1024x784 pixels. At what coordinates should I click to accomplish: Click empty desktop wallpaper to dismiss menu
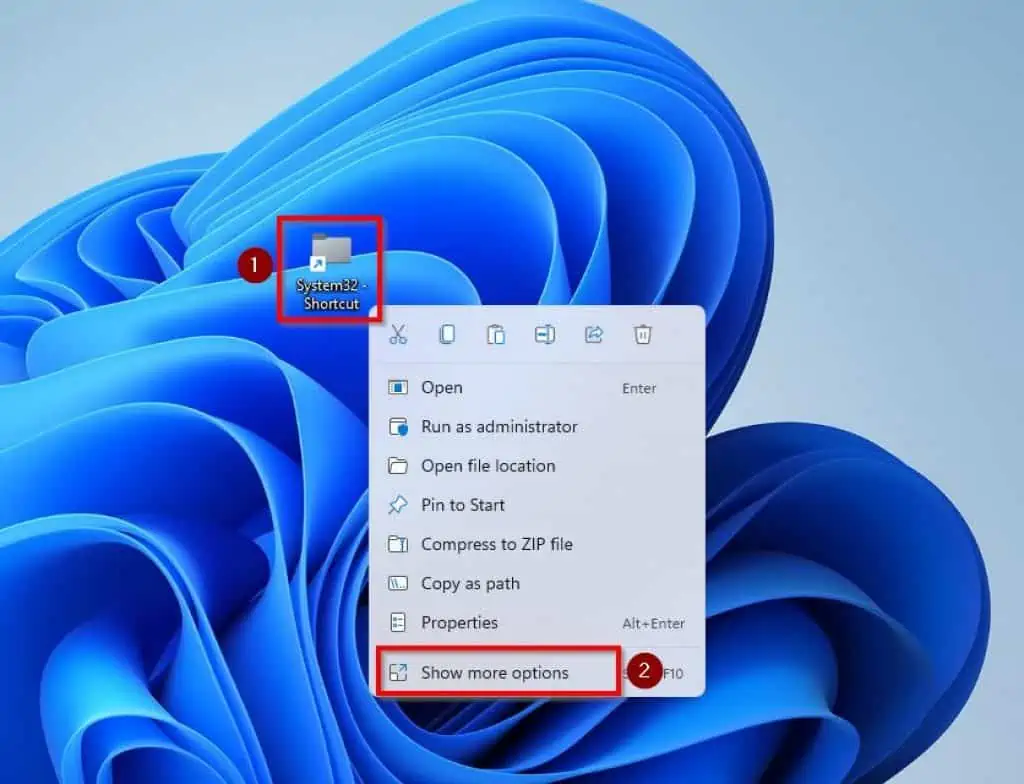tap(880, 150)
